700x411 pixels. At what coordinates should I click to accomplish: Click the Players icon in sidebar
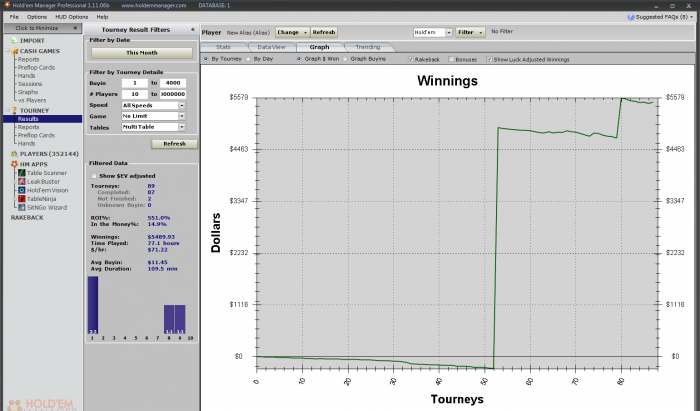14,154
